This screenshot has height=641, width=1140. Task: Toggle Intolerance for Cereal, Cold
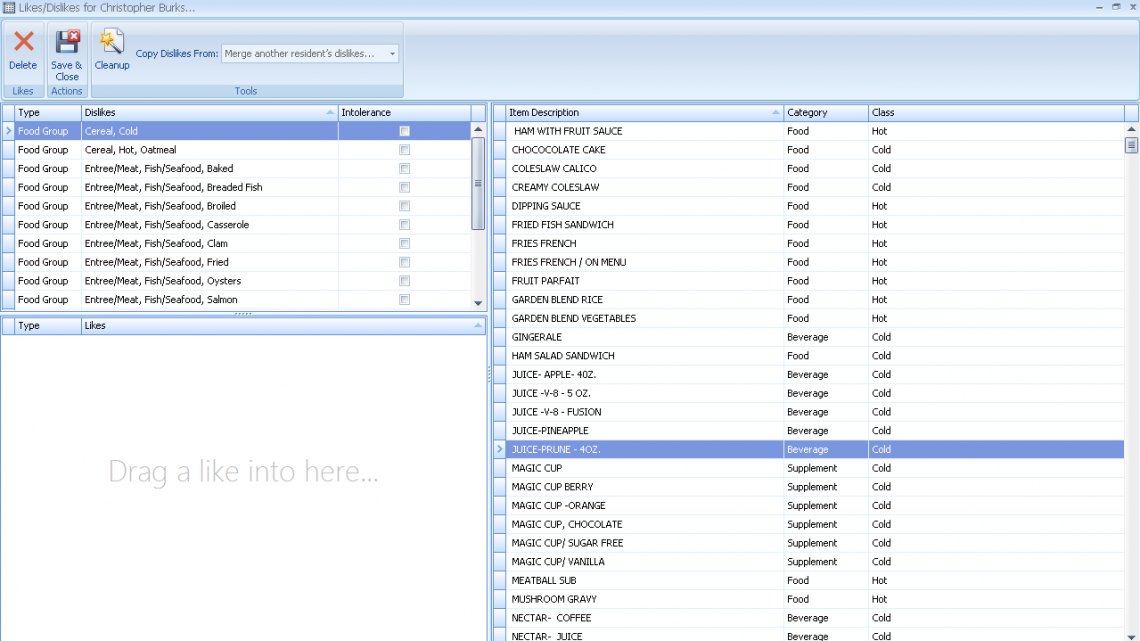pos(404,131)
